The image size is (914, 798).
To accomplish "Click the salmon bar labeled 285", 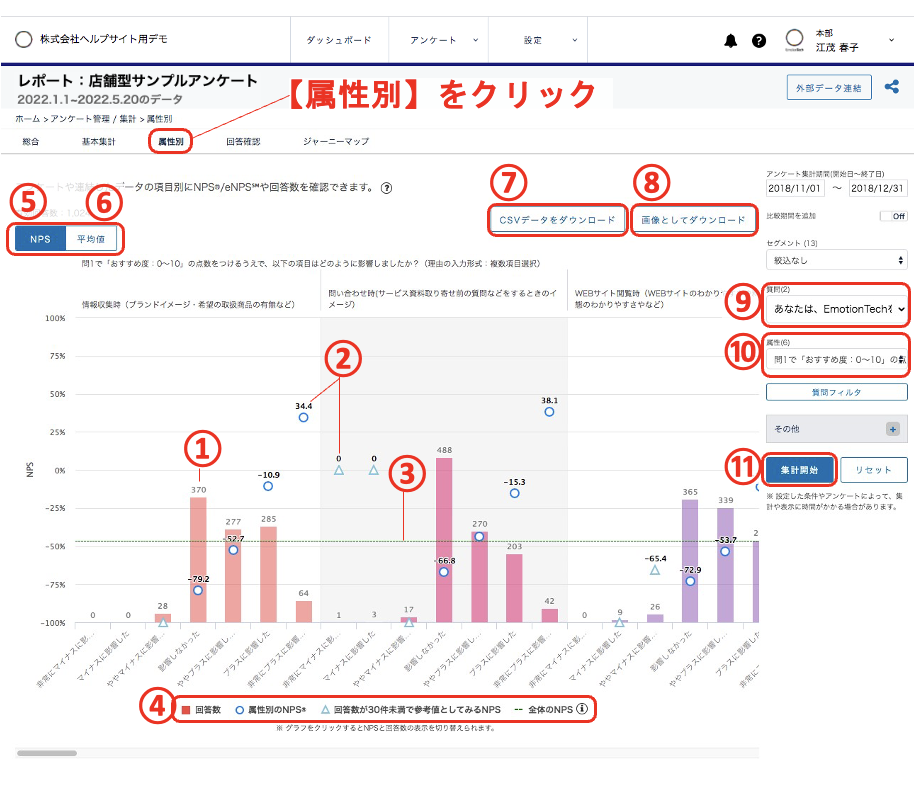I will 268,575.
